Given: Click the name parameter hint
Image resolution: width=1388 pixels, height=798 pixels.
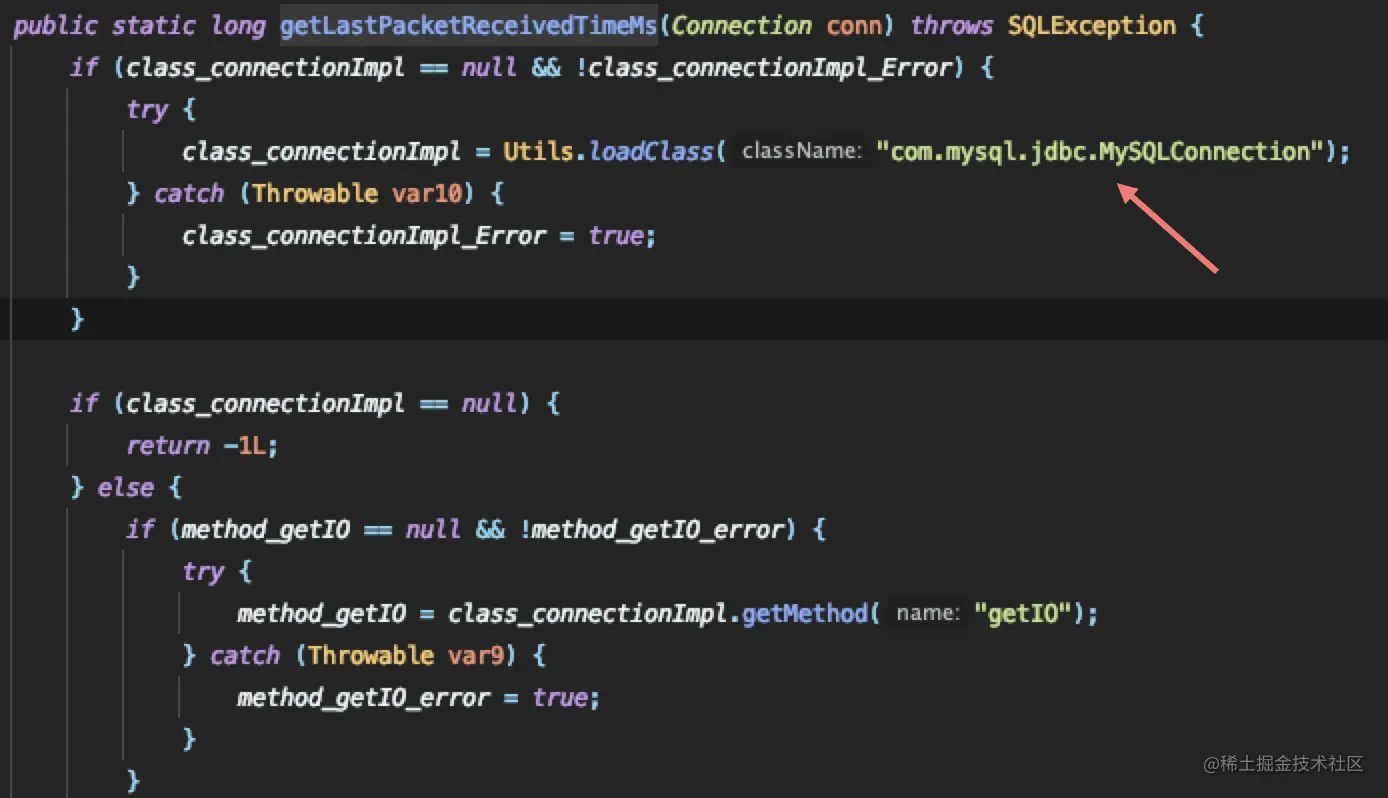Looking at the screenshot, I should point(929,613).
